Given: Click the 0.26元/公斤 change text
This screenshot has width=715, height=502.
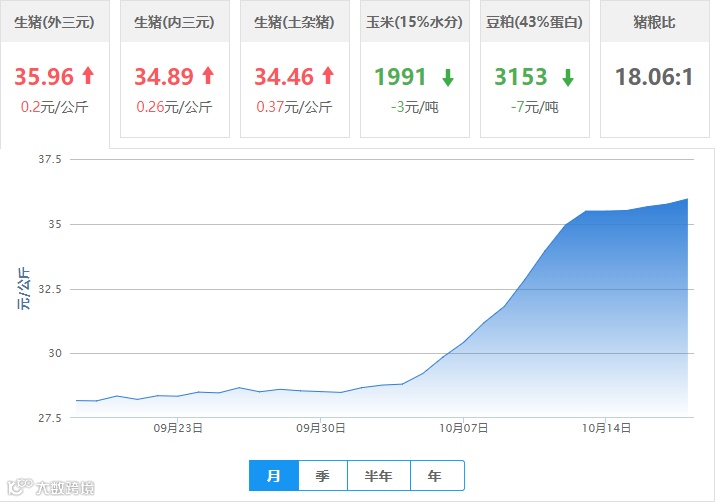Looking at the screenshot, I should click(x=174, y=107).
